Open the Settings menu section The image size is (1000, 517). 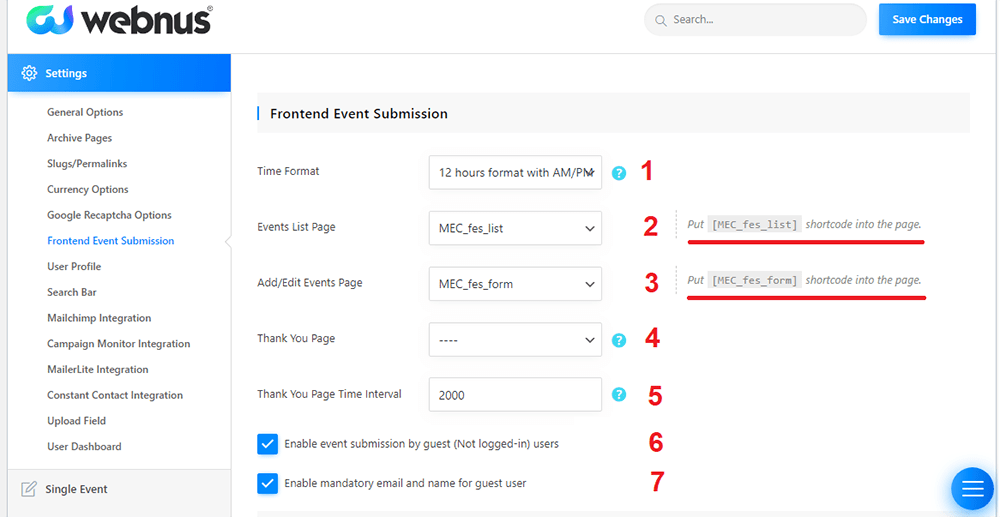[x=119, y=73]
